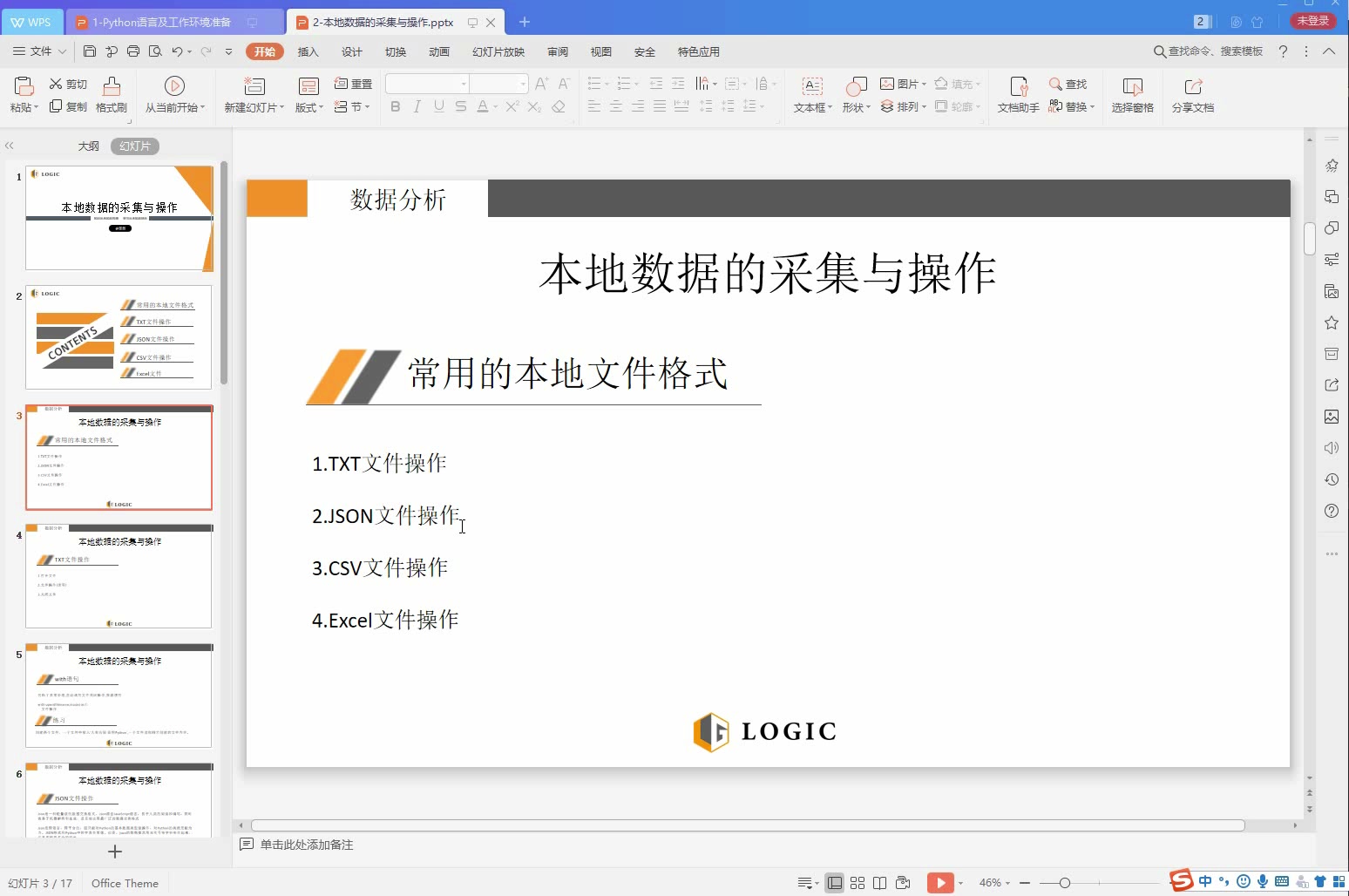Click the Find (查找) icon
This screenshot has width=1349, height=896.
(1069, 84)
